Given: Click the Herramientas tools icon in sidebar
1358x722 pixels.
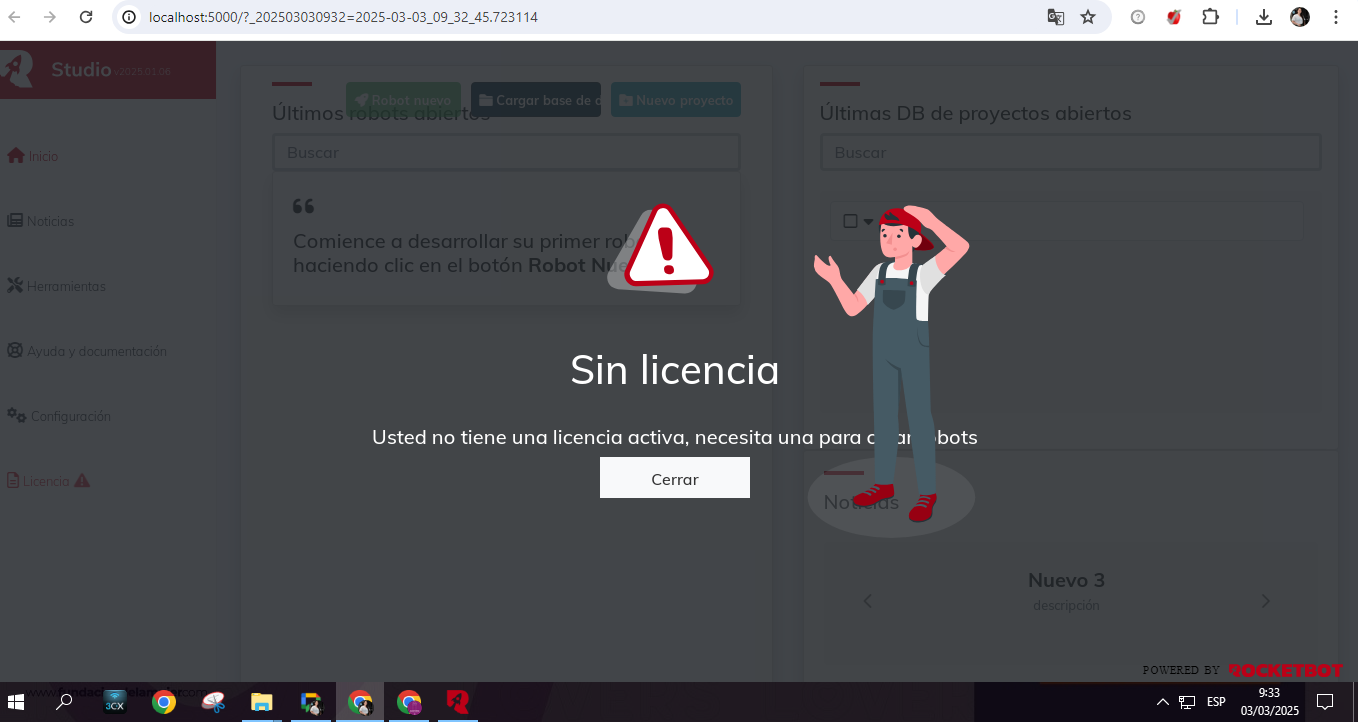Looking at the screenshot, I should pyautogui.click(x=15, y=286).
